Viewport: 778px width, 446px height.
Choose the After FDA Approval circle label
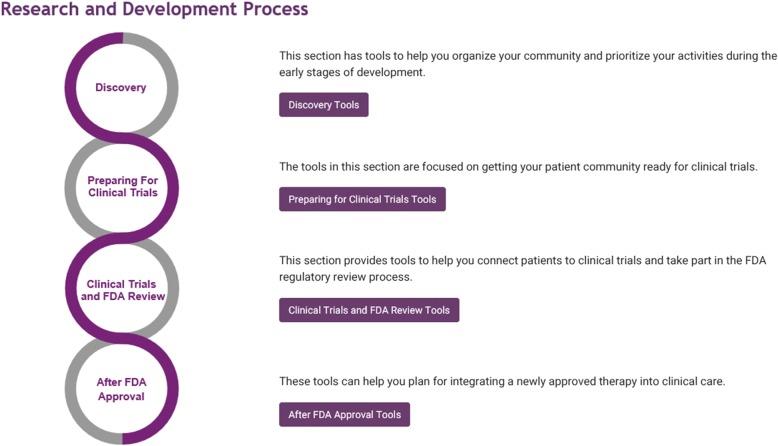coord(121,389)
